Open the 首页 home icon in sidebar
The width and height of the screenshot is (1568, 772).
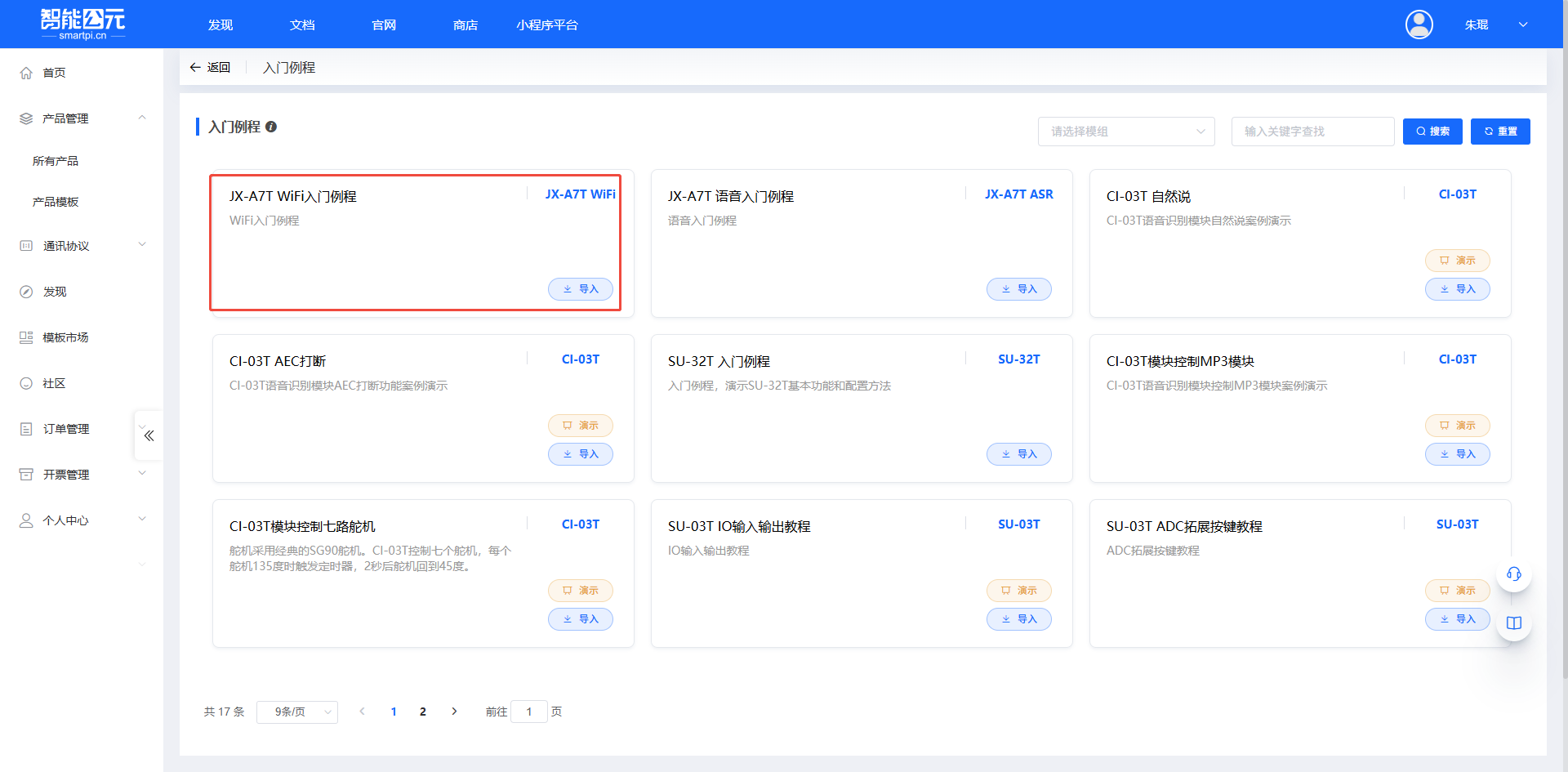tap(25, 73)
